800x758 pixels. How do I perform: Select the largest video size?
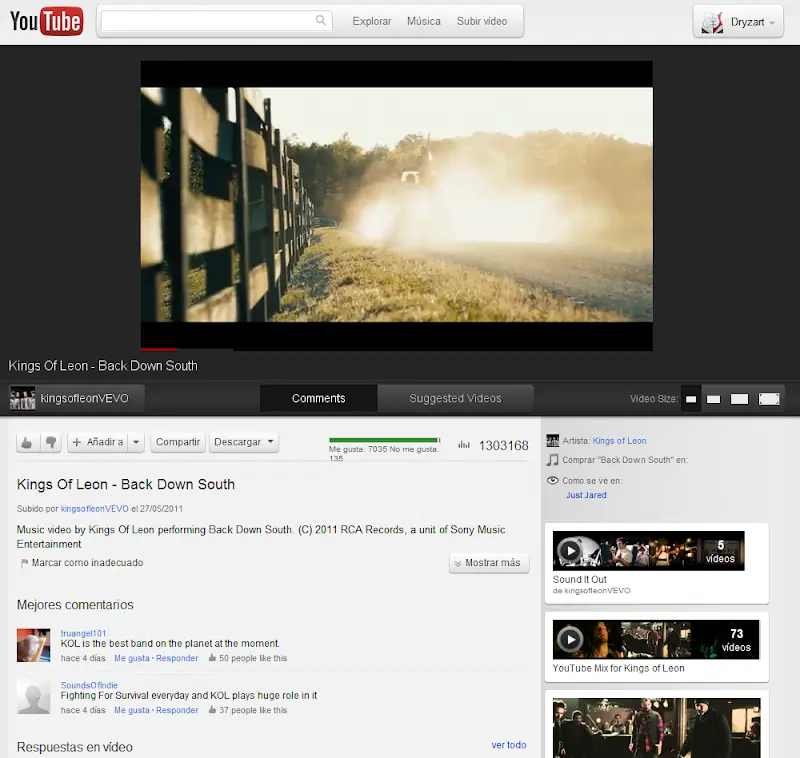pyautogui.click(x=769, y=399)
